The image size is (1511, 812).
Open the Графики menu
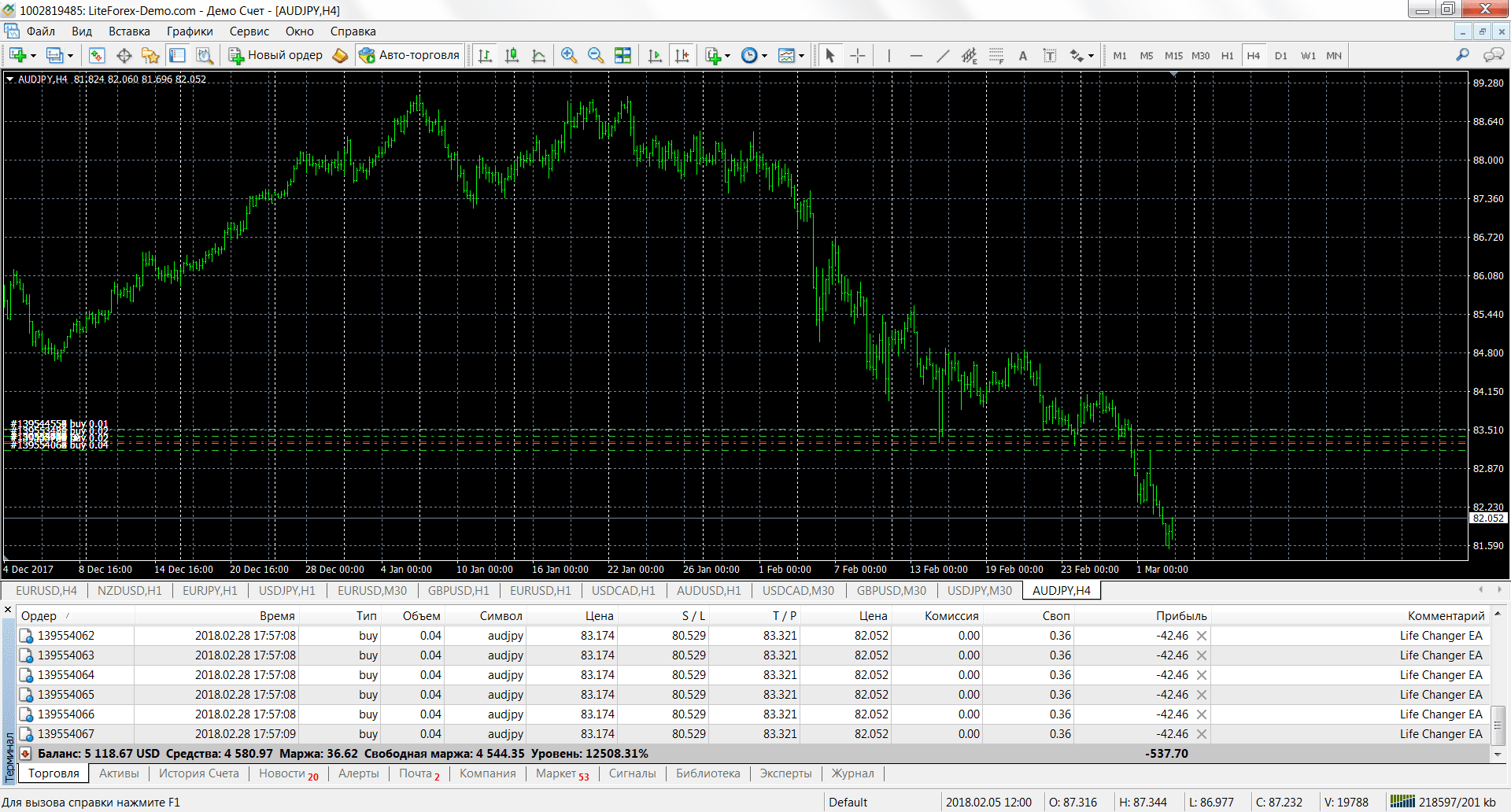pyautogui.click(x=190, y=31)
